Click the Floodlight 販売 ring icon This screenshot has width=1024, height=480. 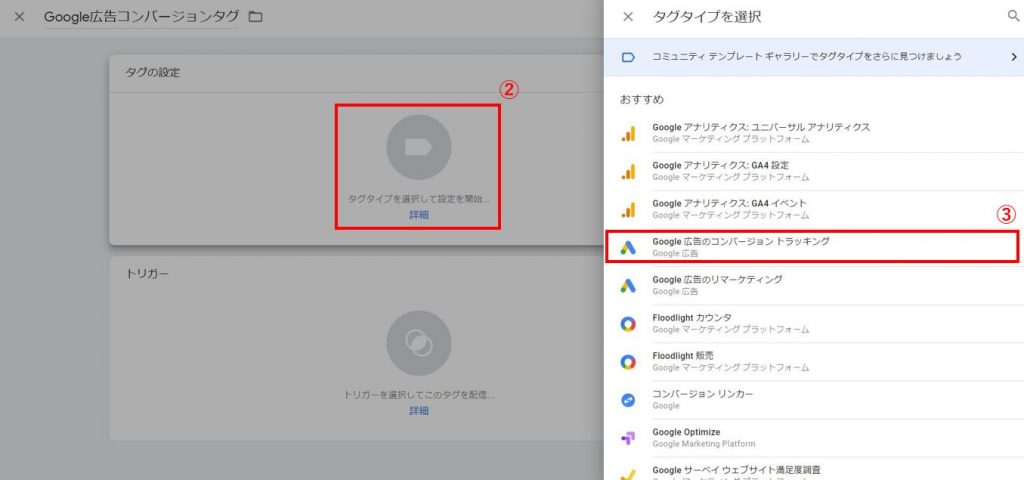coord(628,362)
